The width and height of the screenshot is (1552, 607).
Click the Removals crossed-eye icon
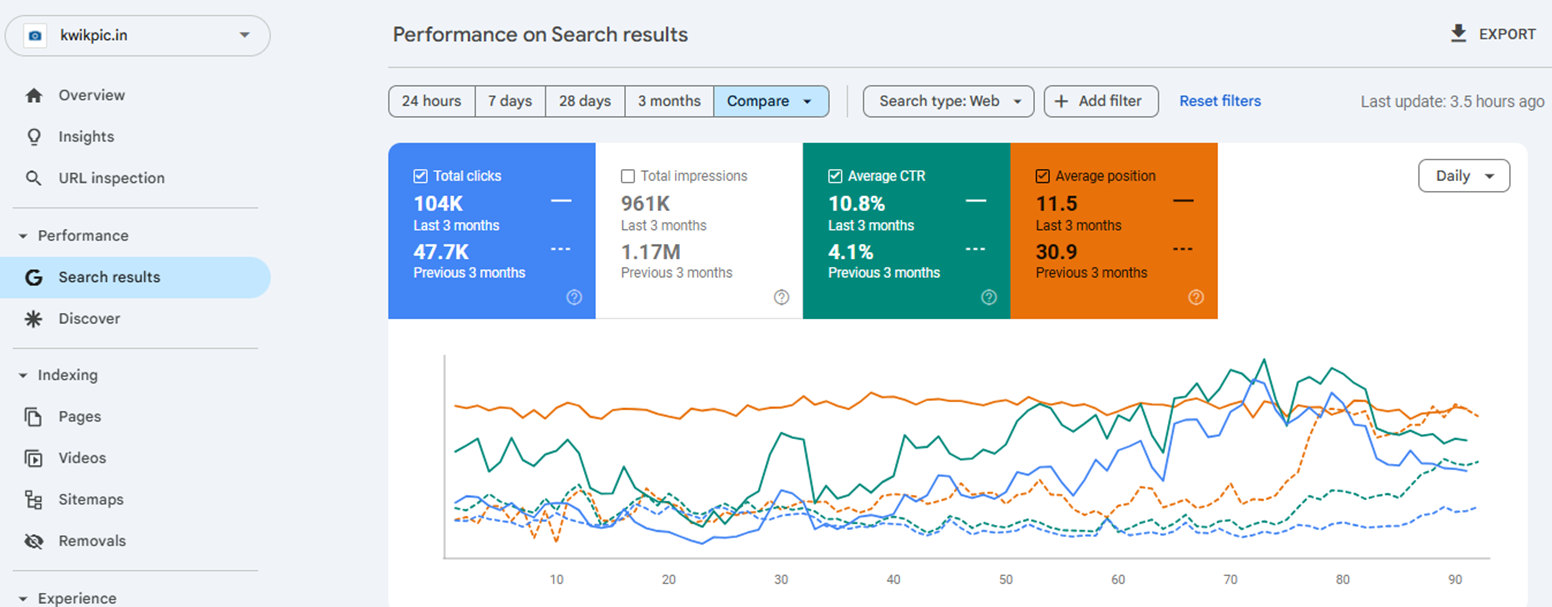(x=34, y=541)
